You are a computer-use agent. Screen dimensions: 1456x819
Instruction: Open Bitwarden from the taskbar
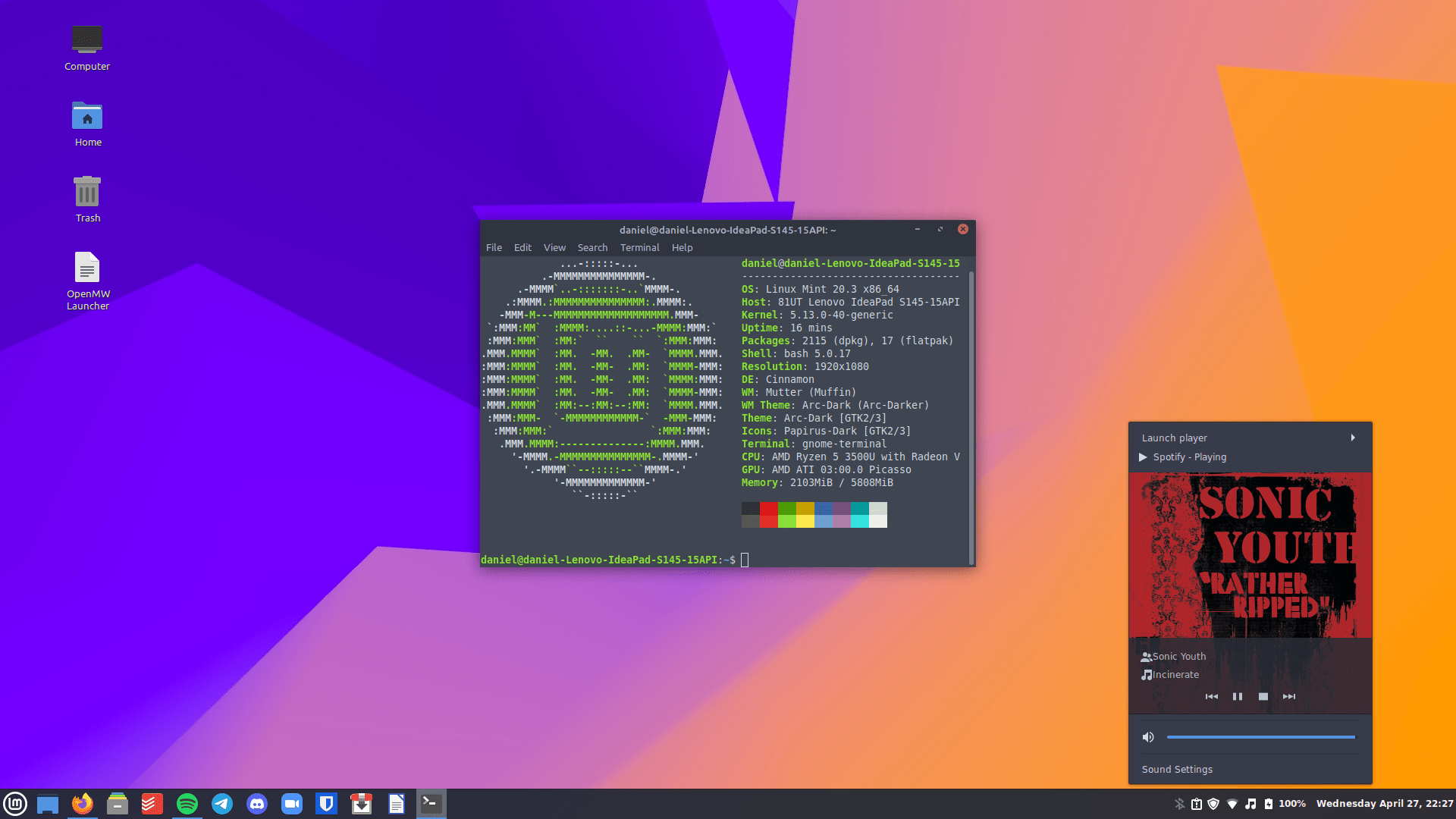pos(327,803)
